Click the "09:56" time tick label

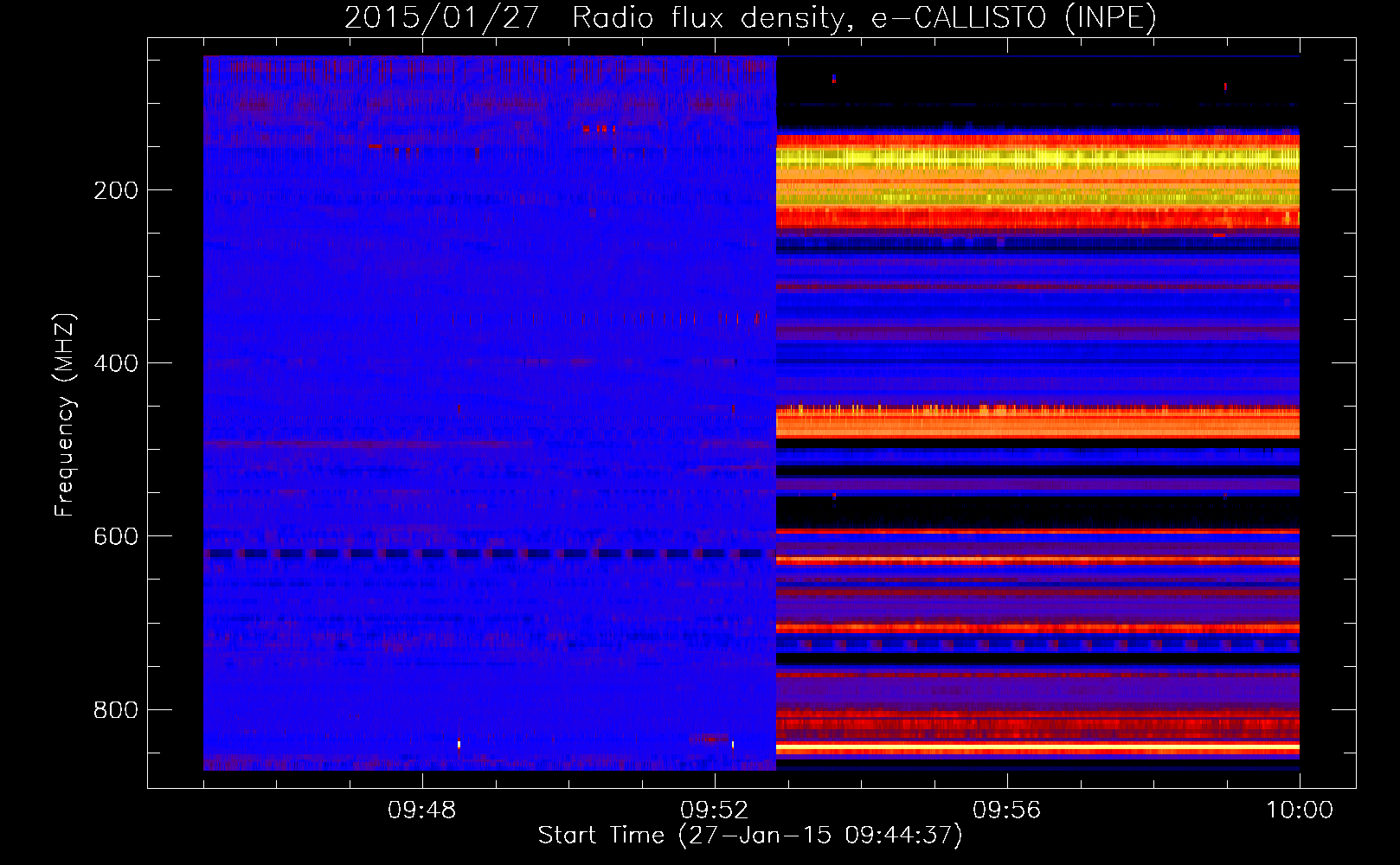pyautogui.click(x=1007, y=811)
